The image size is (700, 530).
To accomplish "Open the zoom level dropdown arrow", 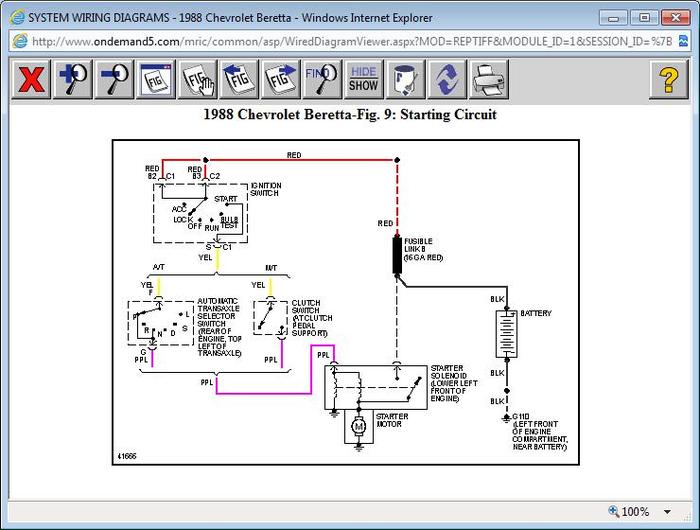I will pos(667,512).
